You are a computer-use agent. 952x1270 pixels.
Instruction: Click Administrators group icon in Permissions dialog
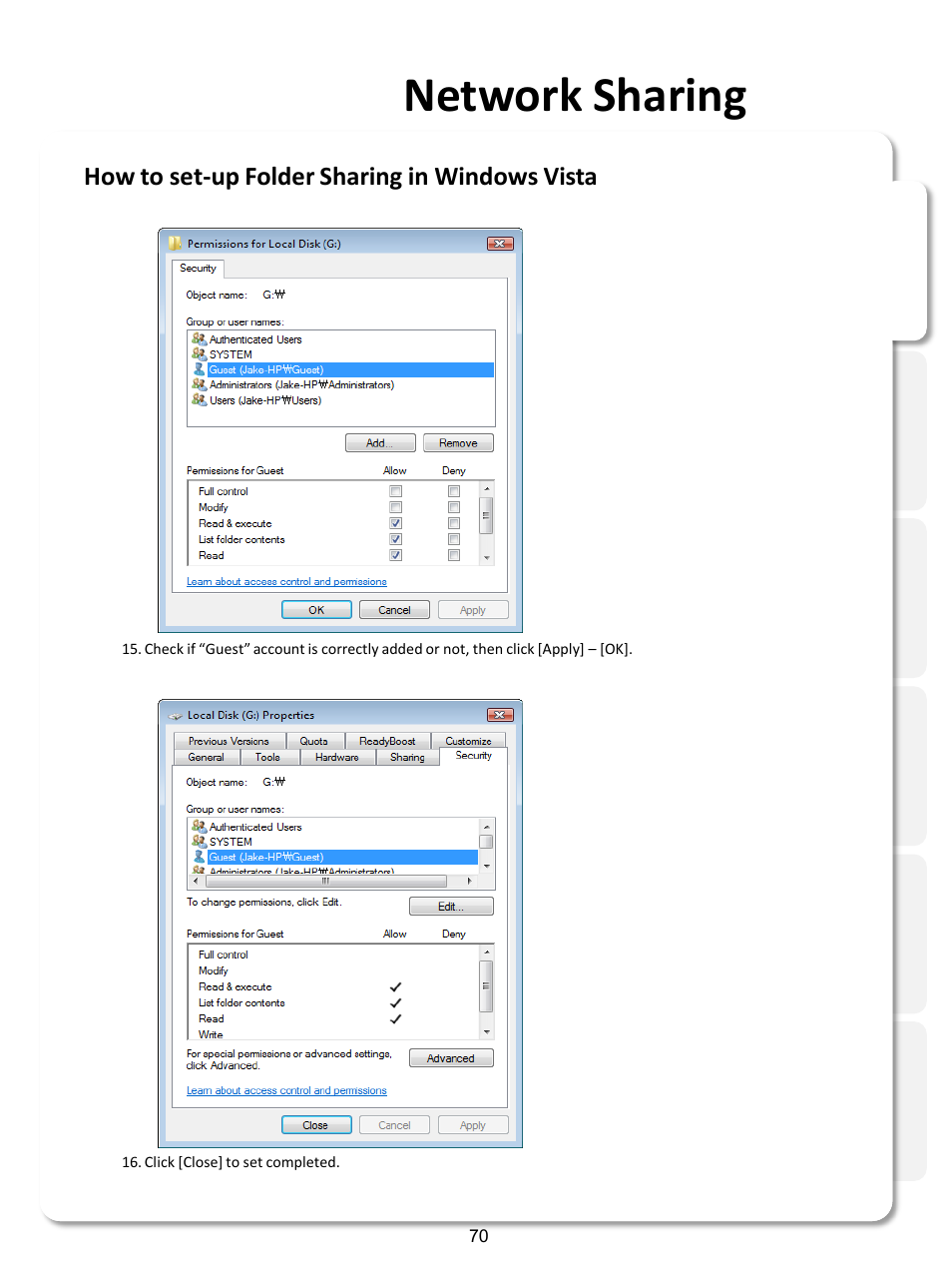pos(199,384)
